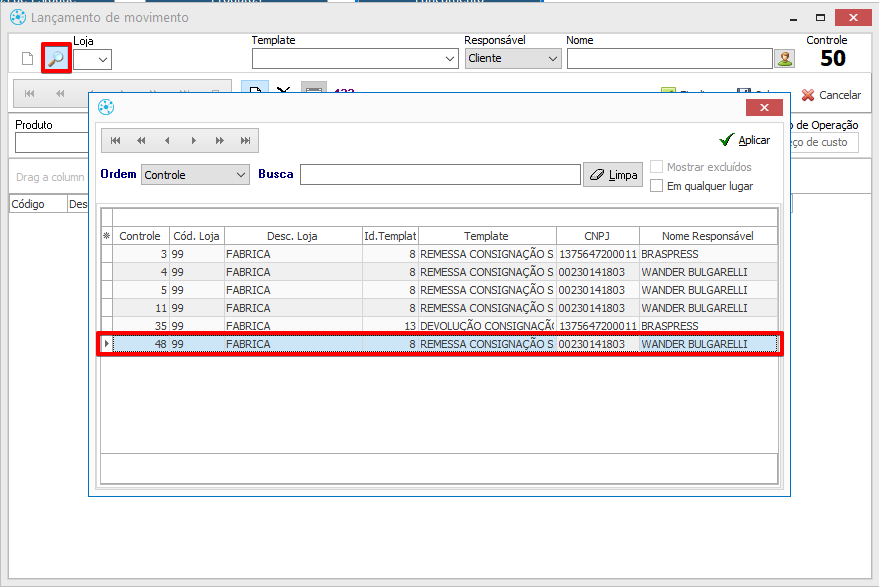Select the row with Controle 5
Viewport: 879px width, 588px height.
(x=440, y=290)
